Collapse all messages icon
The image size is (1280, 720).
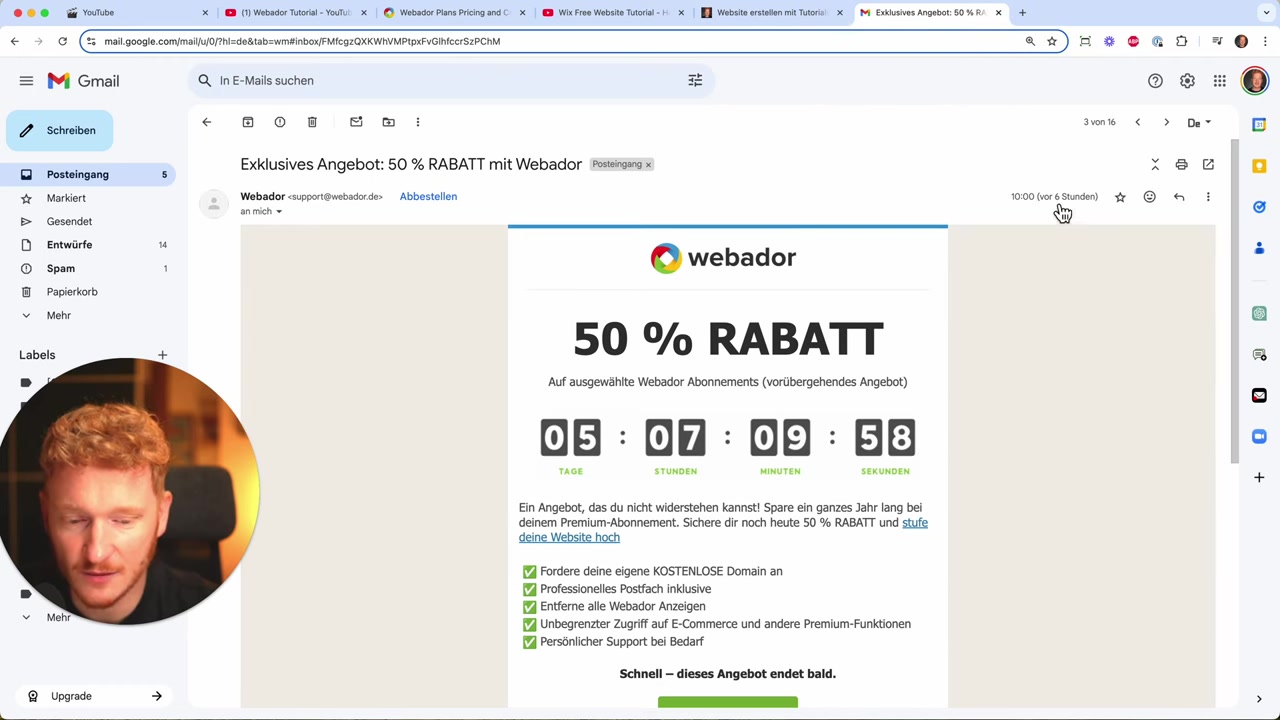coord(1155,164)
